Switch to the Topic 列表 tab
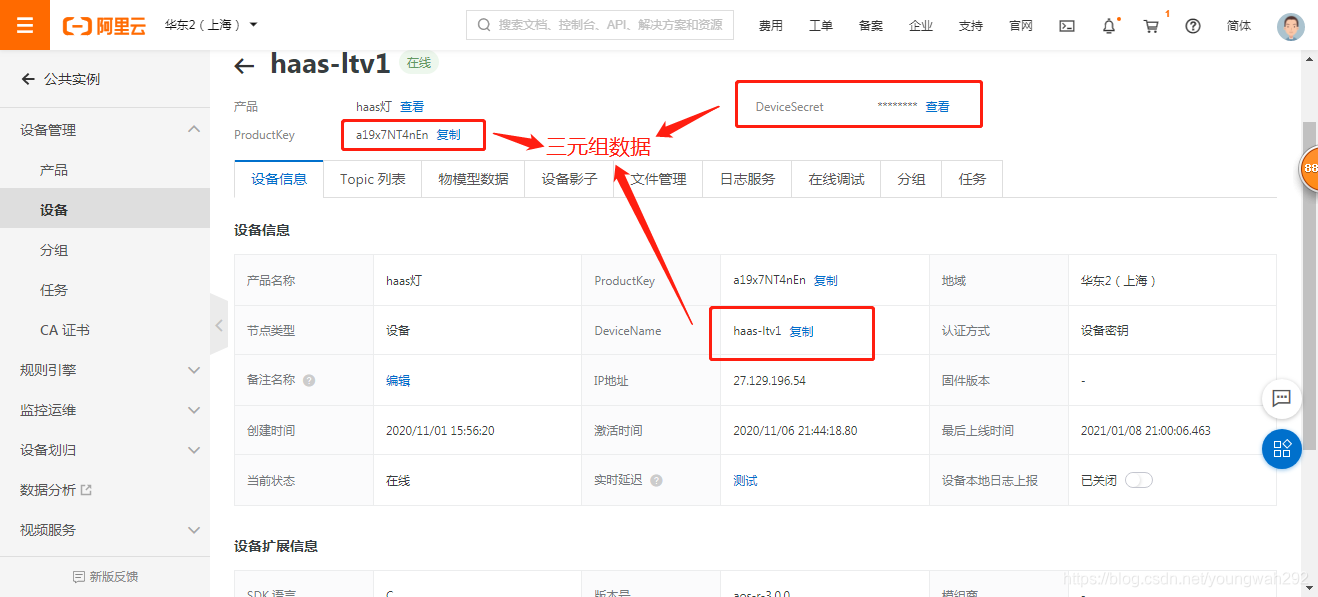The image size is (1318, 597). pos(373,179)
